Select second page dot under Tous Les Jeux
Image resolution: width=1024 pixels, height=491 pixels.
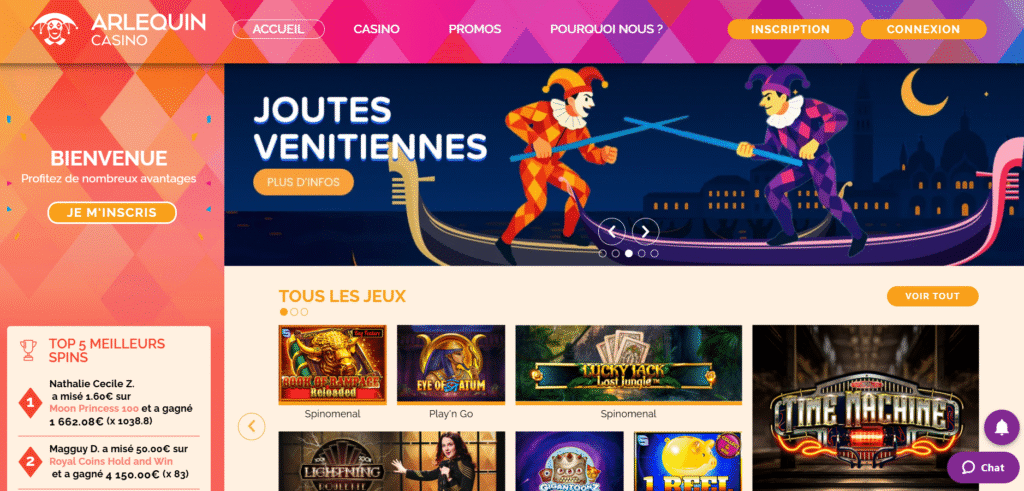[x=294, y=312]
